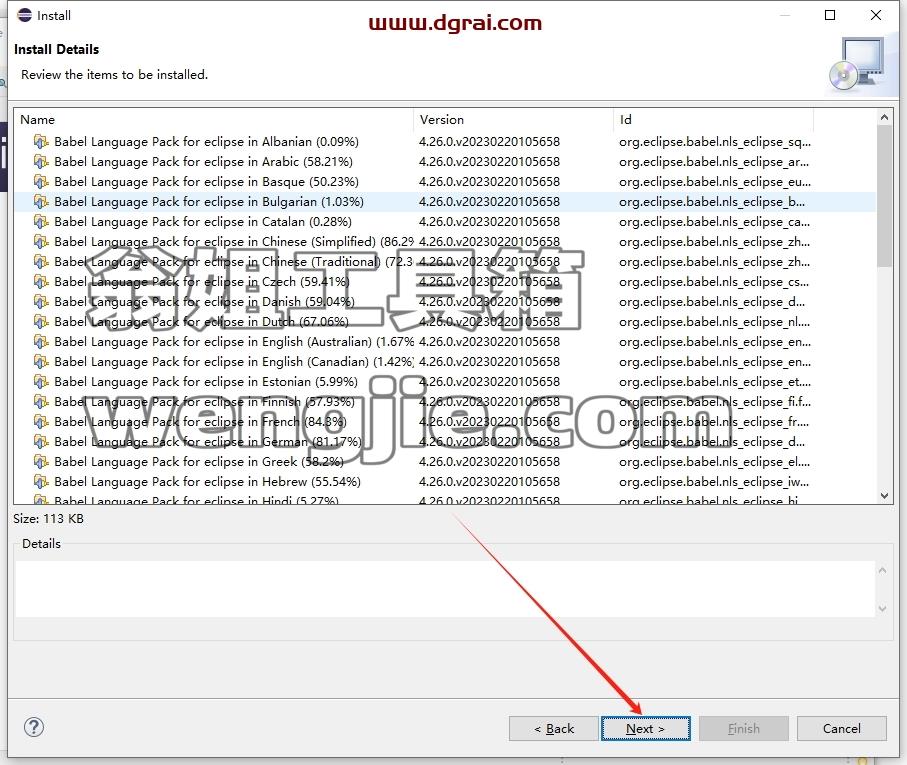Click the Albanian language pack icon

tap(41, 142)
